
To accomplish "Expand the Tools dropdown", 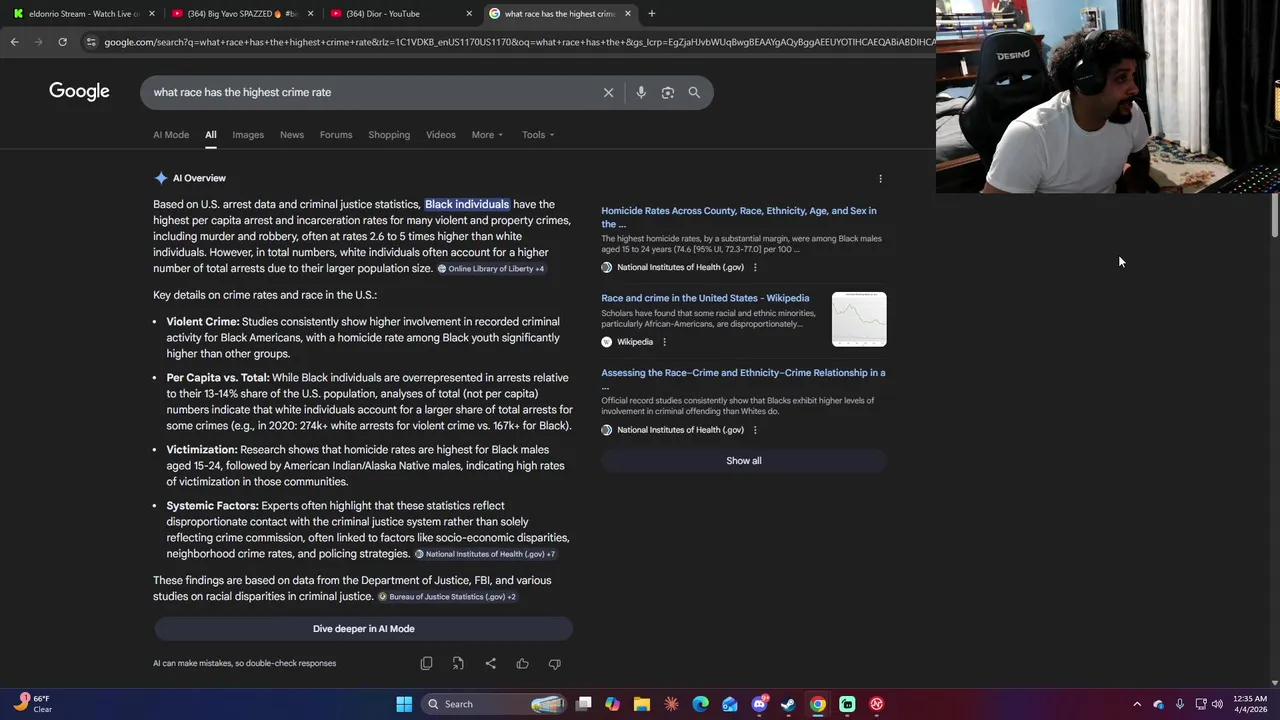I will click(x=538, y=135).
